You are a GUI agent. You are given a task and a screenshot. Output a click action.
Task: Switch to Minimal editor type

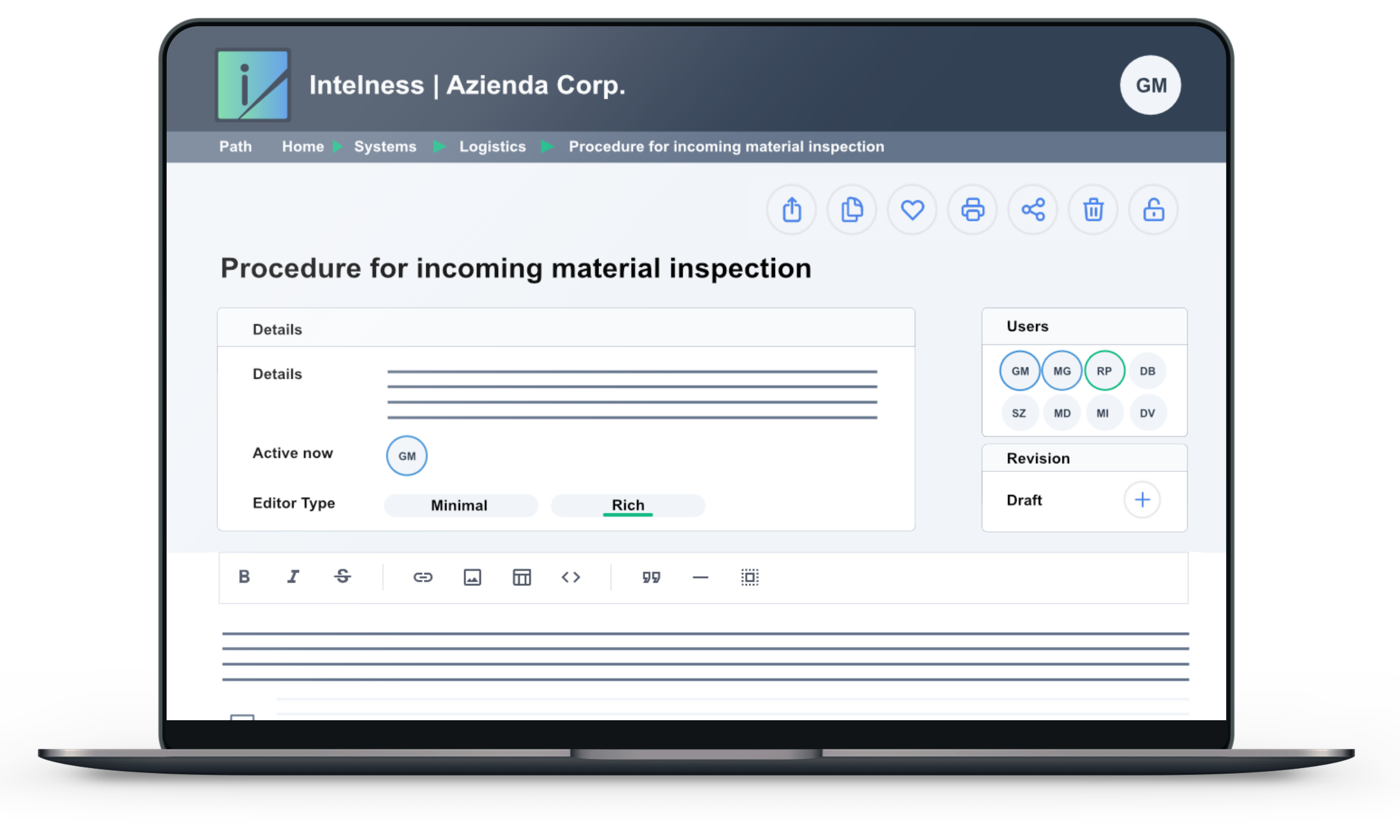pyautogui.click(x=458, y=504)
